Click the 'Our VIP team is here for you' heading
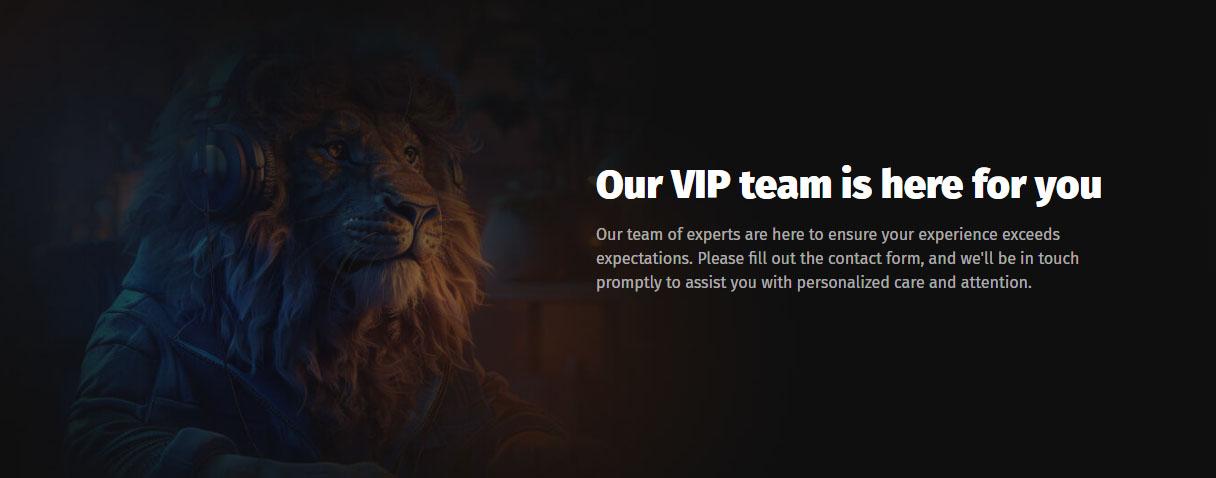Viewport: 1216px width, 478px height. [848, 186]
